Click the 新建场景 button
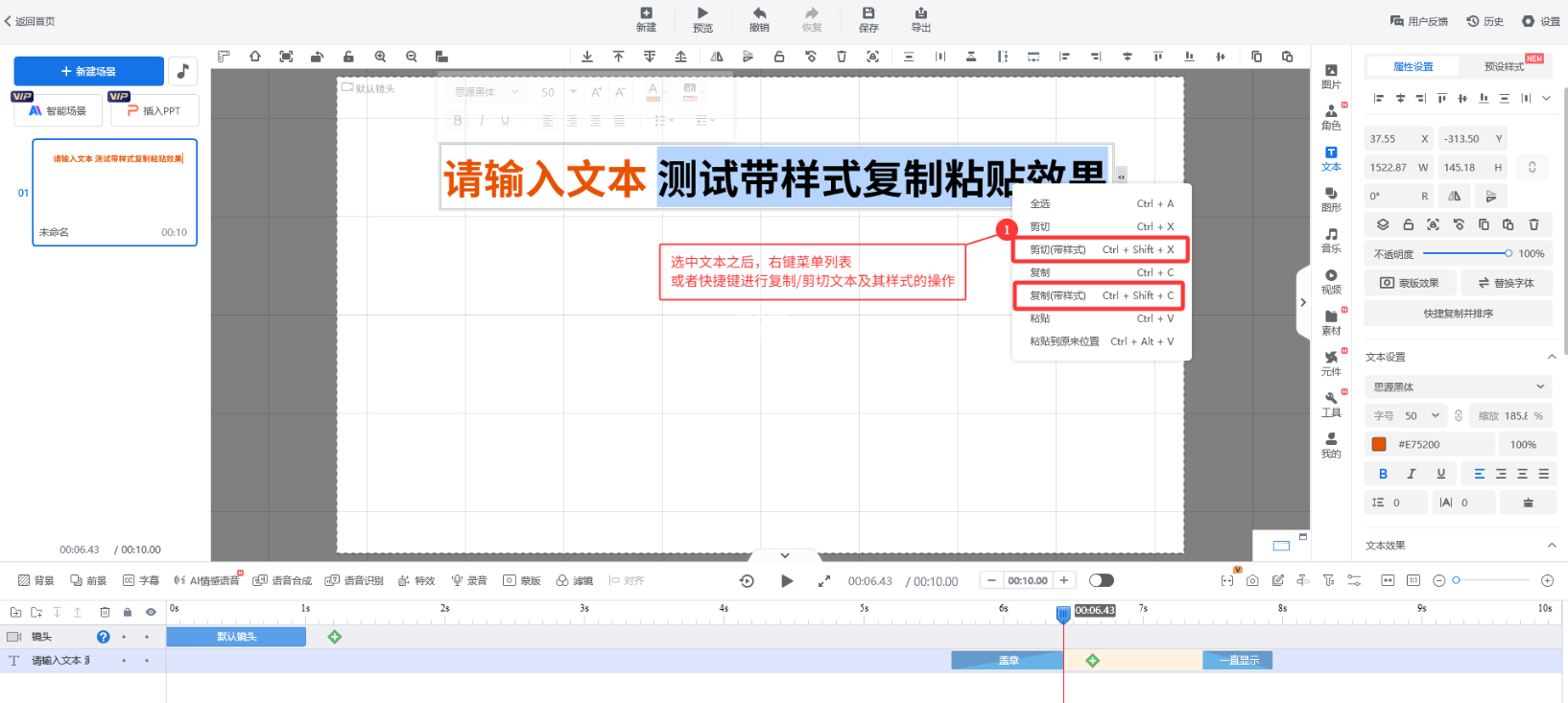Image resolution: width=1568 pixels, height=703 pixels. [x=88, y=71]
